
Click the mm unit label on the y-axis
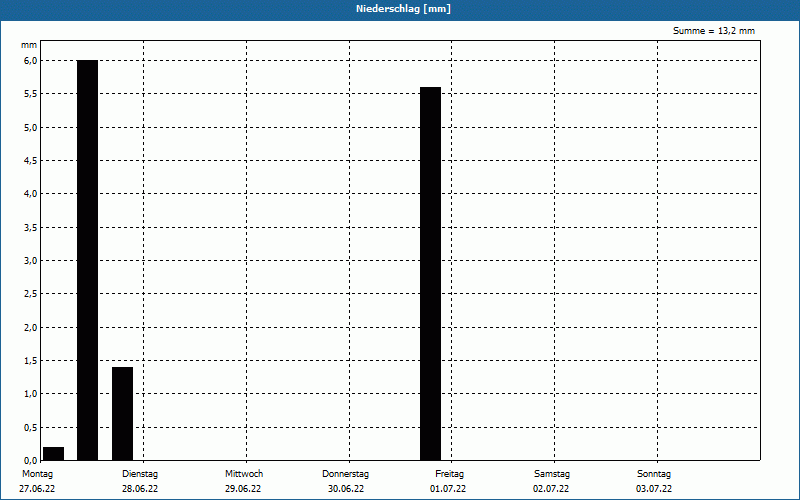29,45
